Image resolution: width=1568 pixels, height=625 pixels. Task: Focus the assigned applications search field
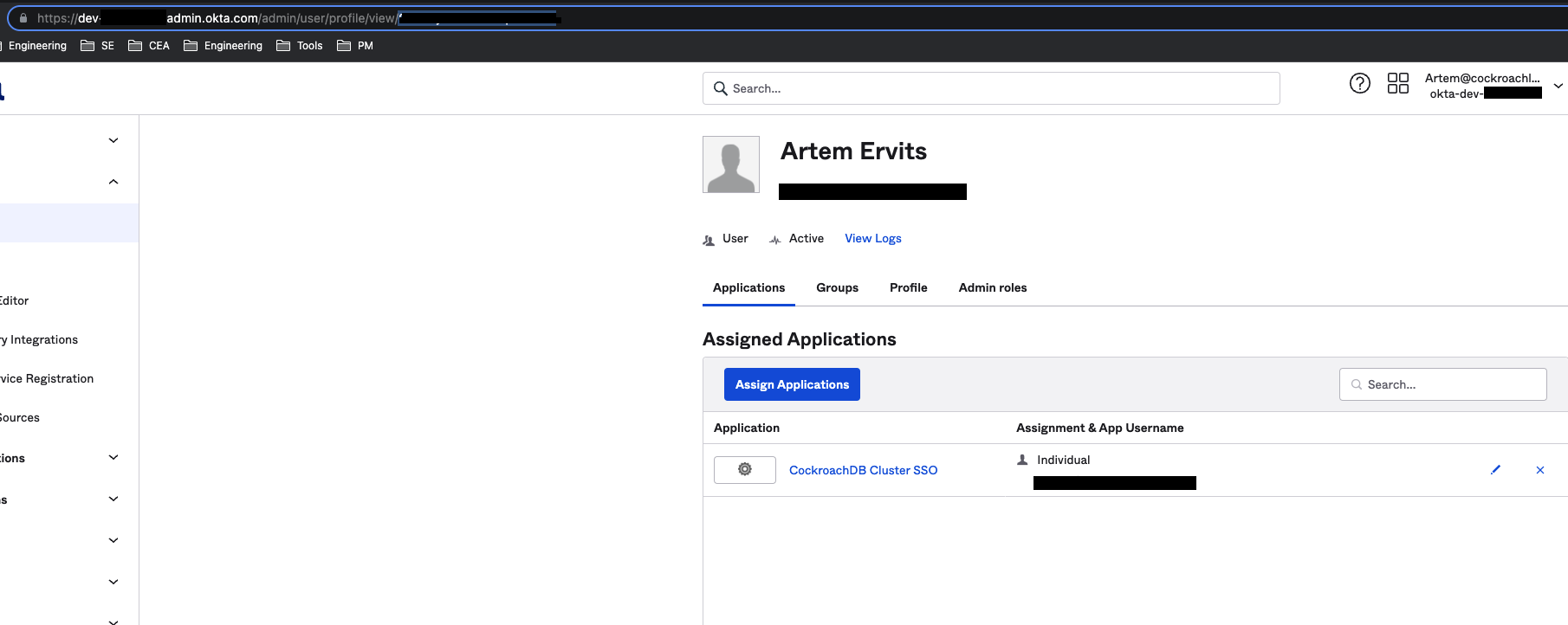[x=1443, y=384]
